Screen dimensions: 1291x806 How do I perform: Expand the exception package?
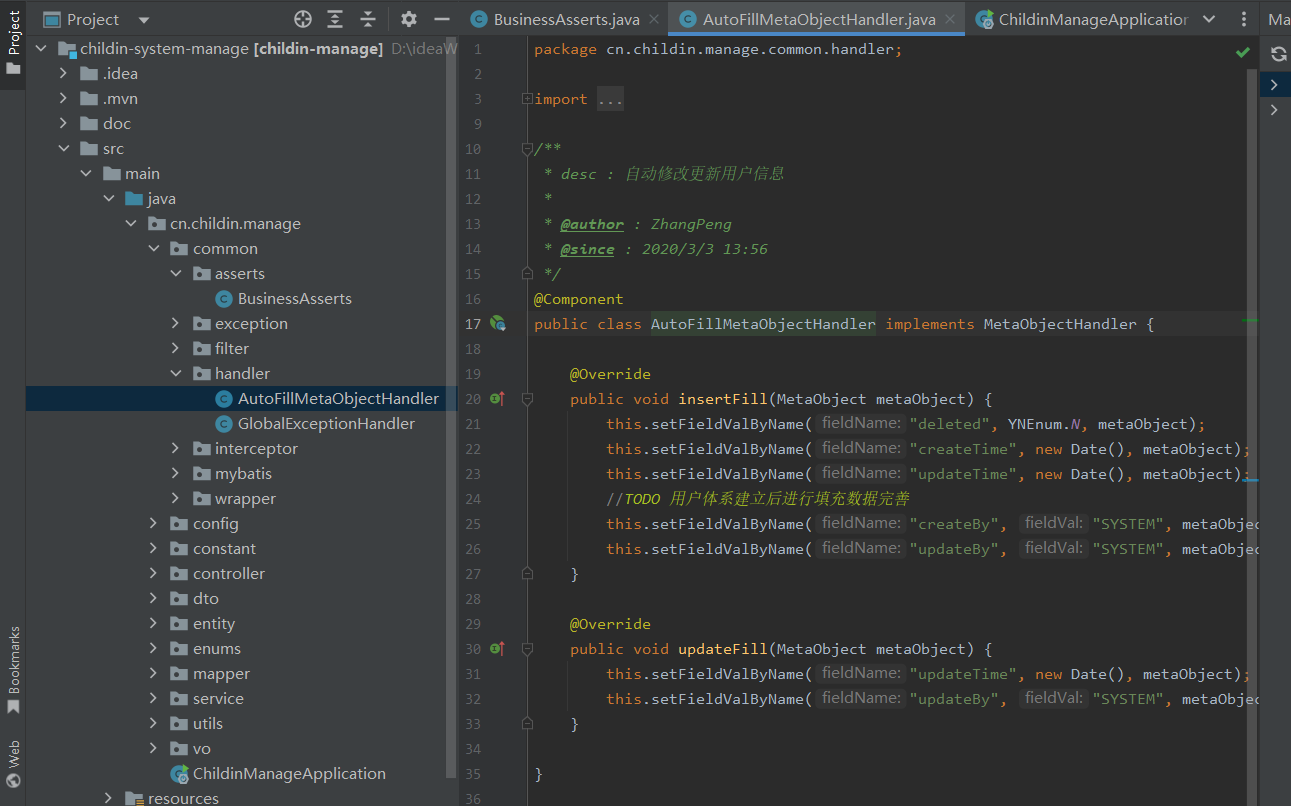point(176,324)
